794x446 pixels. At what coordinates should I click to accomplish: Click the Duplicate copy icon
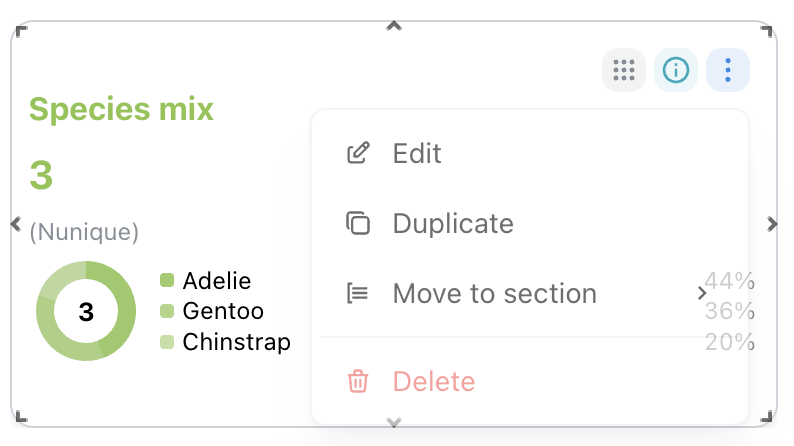pos(358,223)
